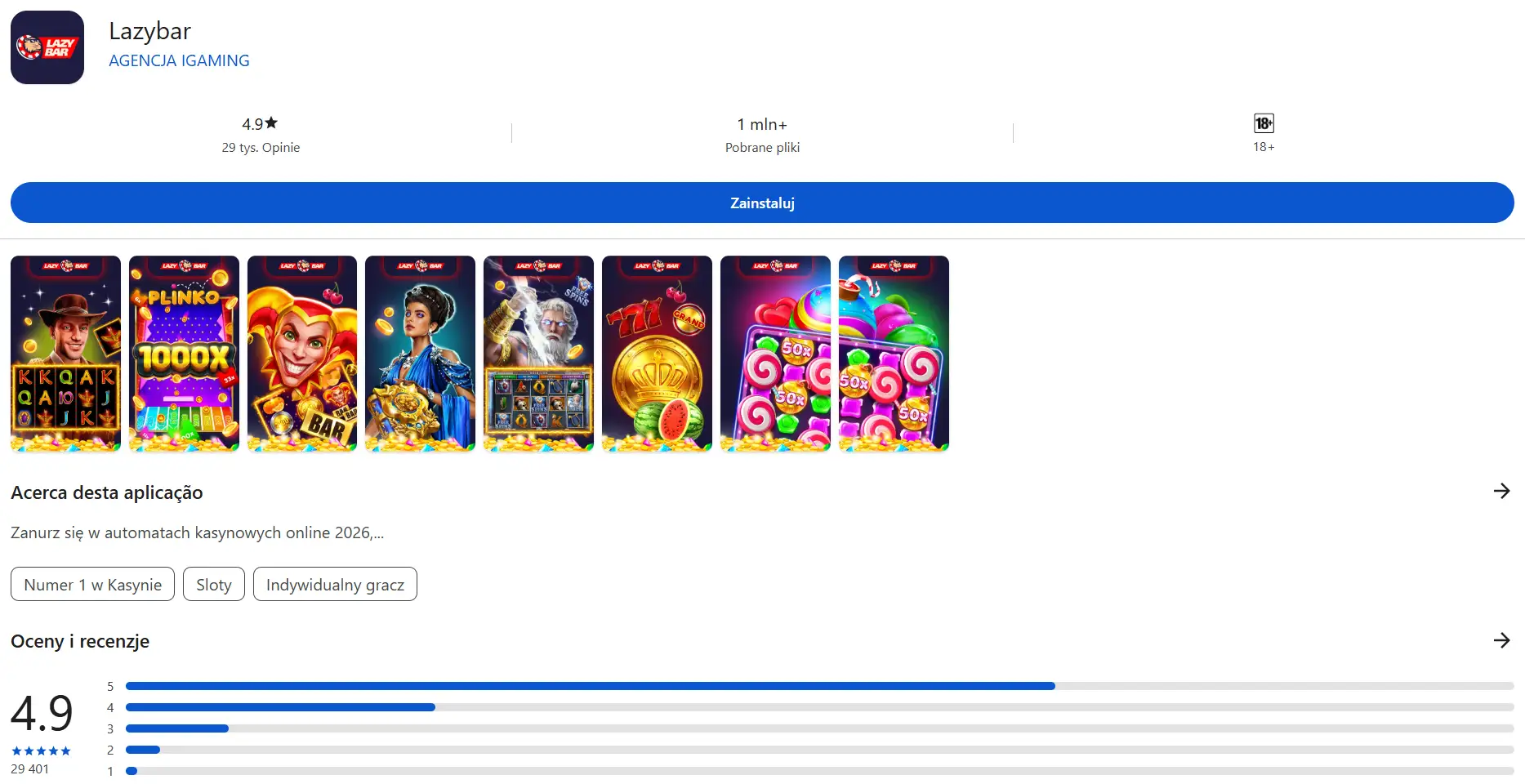This screenshot has width=1525, height=784.
Task: Click the 2-star rating bar
Action: [x=820, y=750]
